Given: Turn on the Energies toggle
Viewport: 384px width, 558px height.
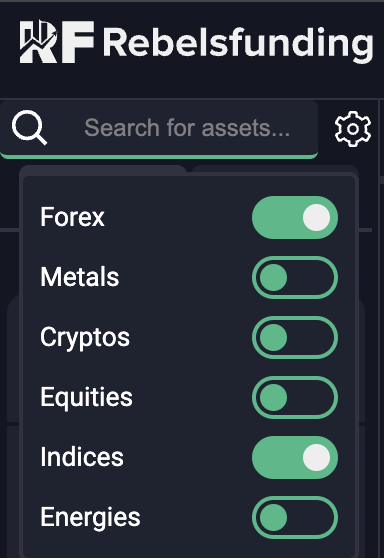Looking at the screenshot, I should 295,517.
